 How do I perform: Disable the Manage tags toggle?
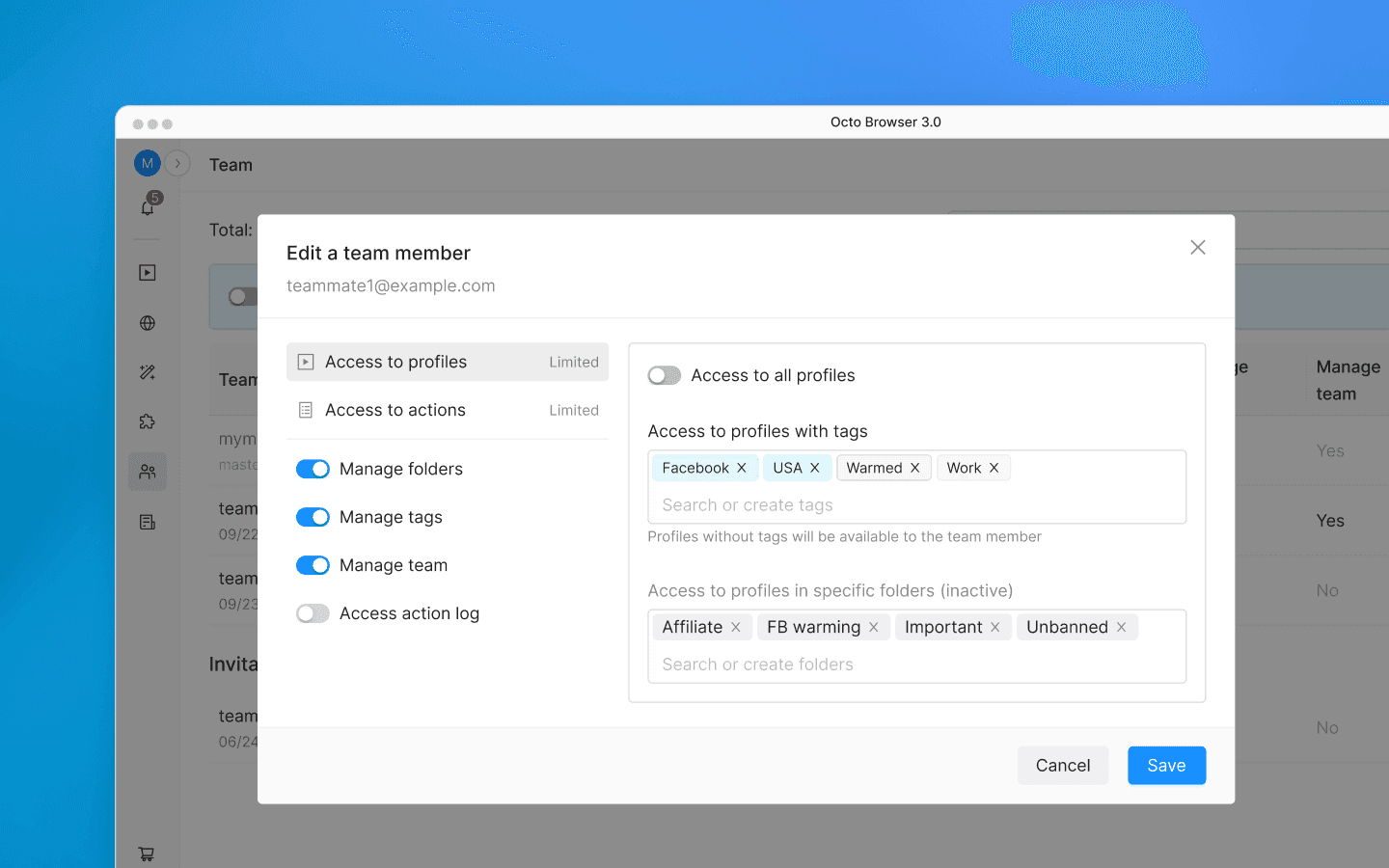pos(313,517)
